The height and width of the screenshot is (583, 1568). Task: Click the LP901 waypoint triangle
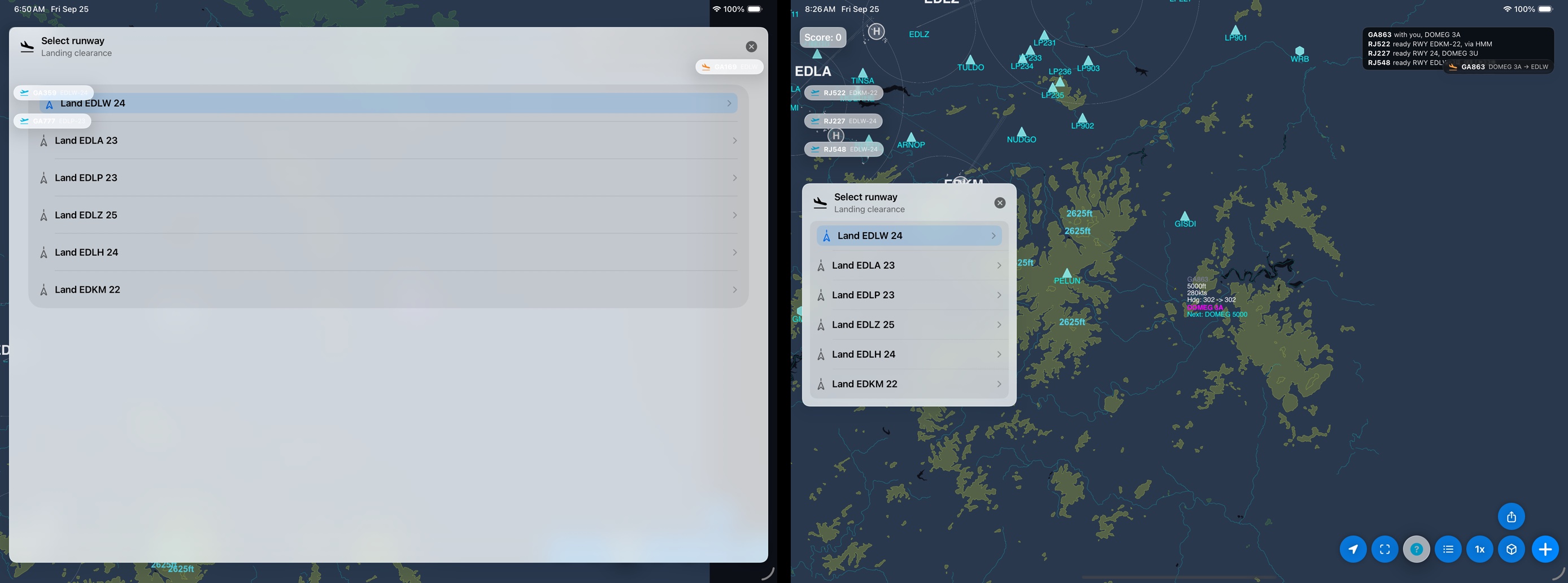click(x=1235, y=31)
